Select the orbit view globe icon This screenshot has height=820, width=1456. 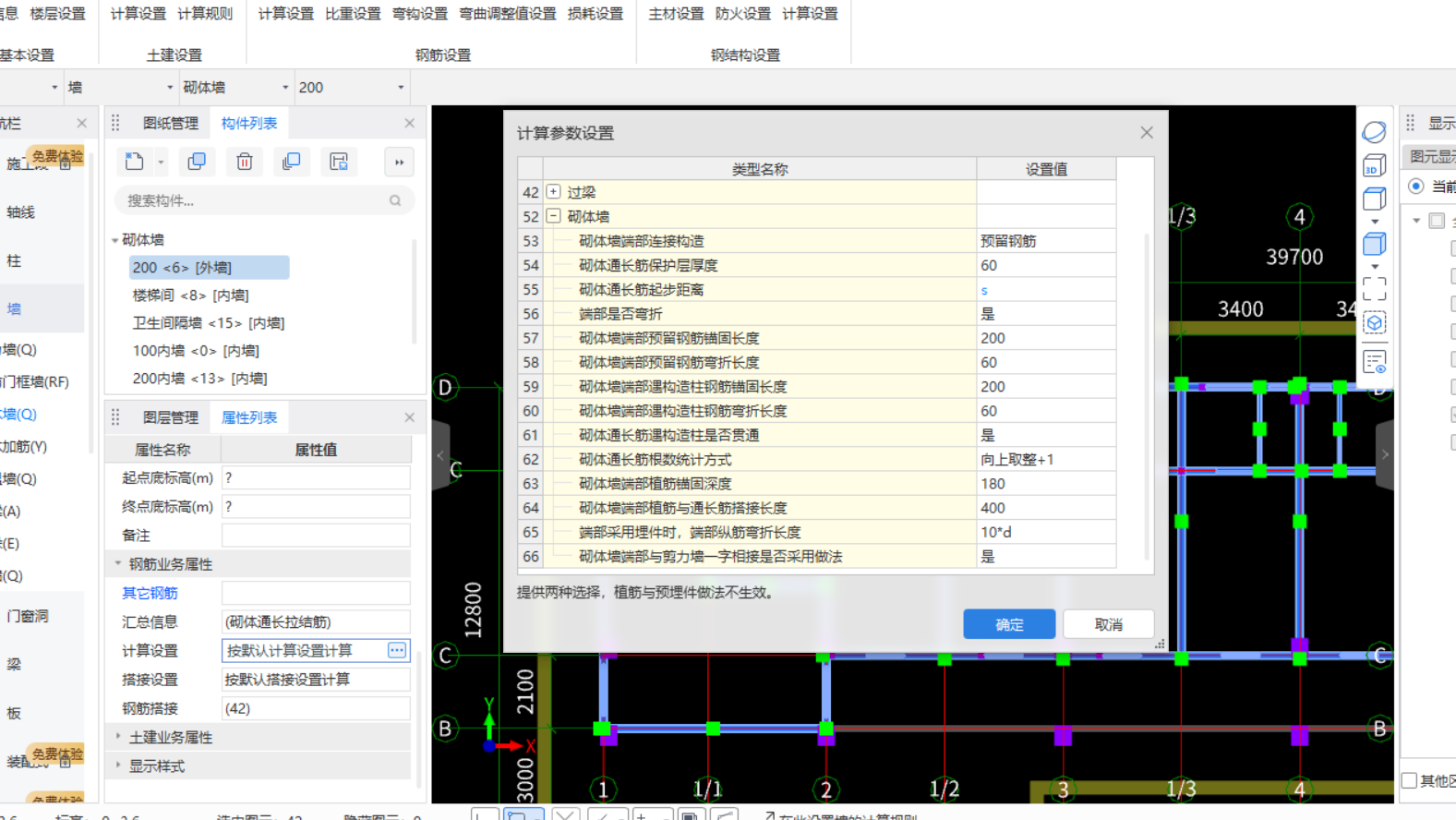tap(1374, 132)
